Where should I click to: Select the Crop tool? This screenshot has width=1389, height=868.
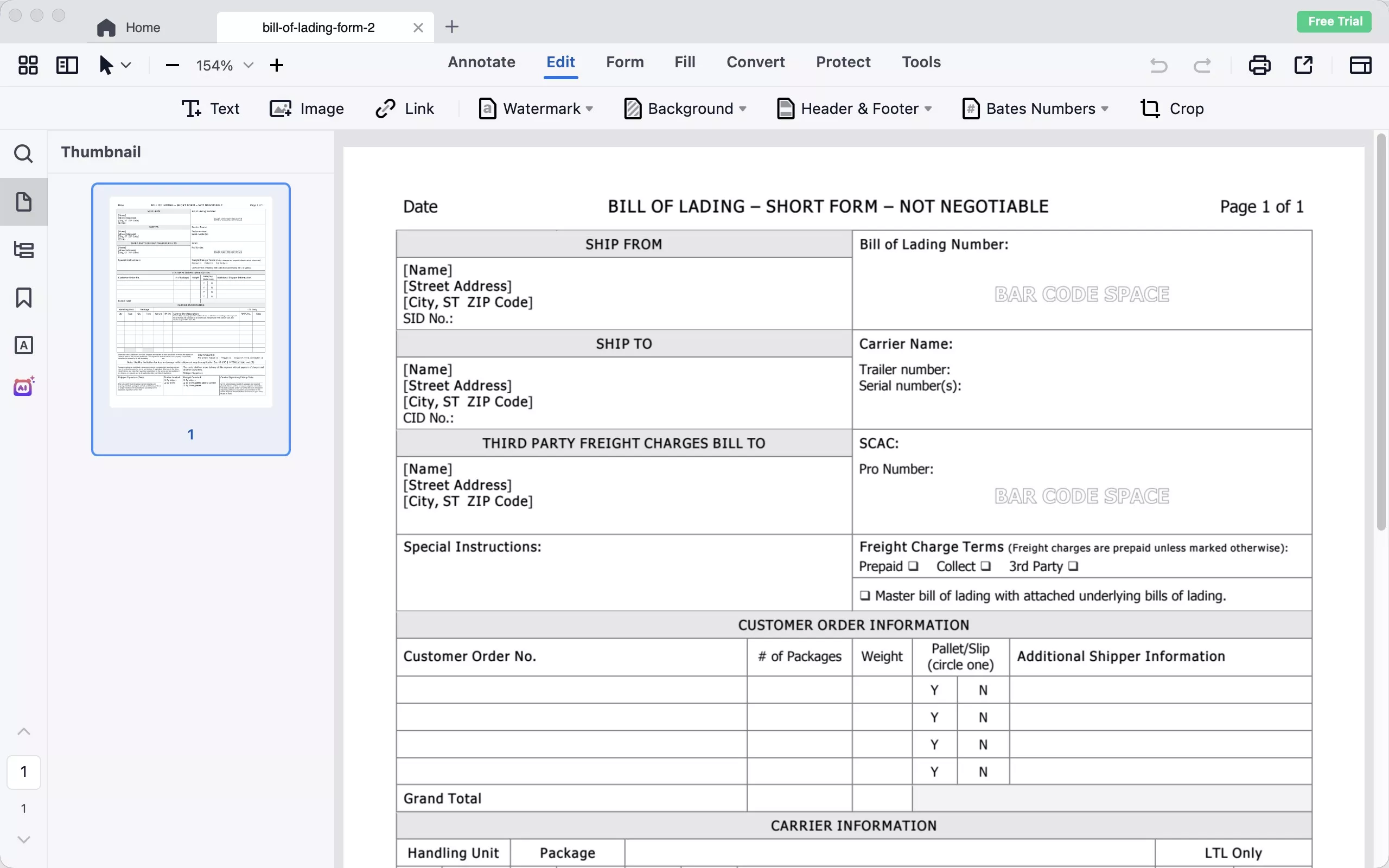pyautogui.click(x=1171, y=108)
